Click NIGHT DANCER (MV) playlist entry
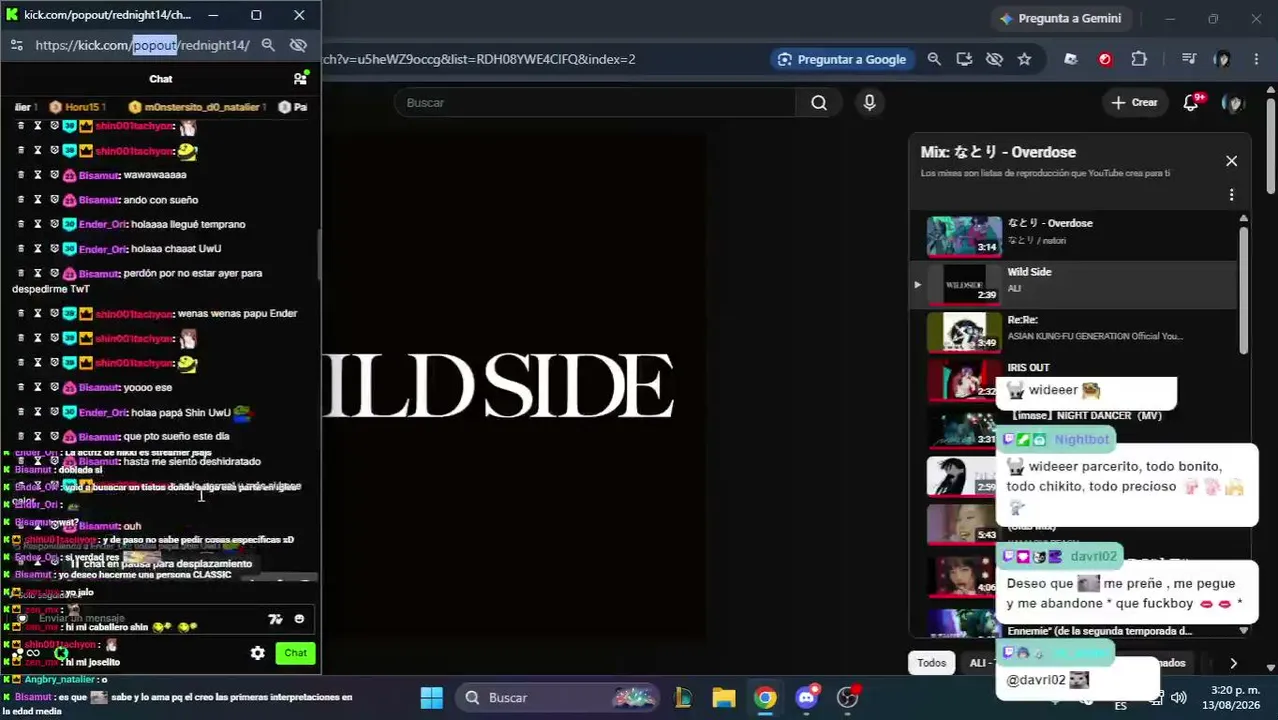1278x720 pixels. tap(1085, 416)
